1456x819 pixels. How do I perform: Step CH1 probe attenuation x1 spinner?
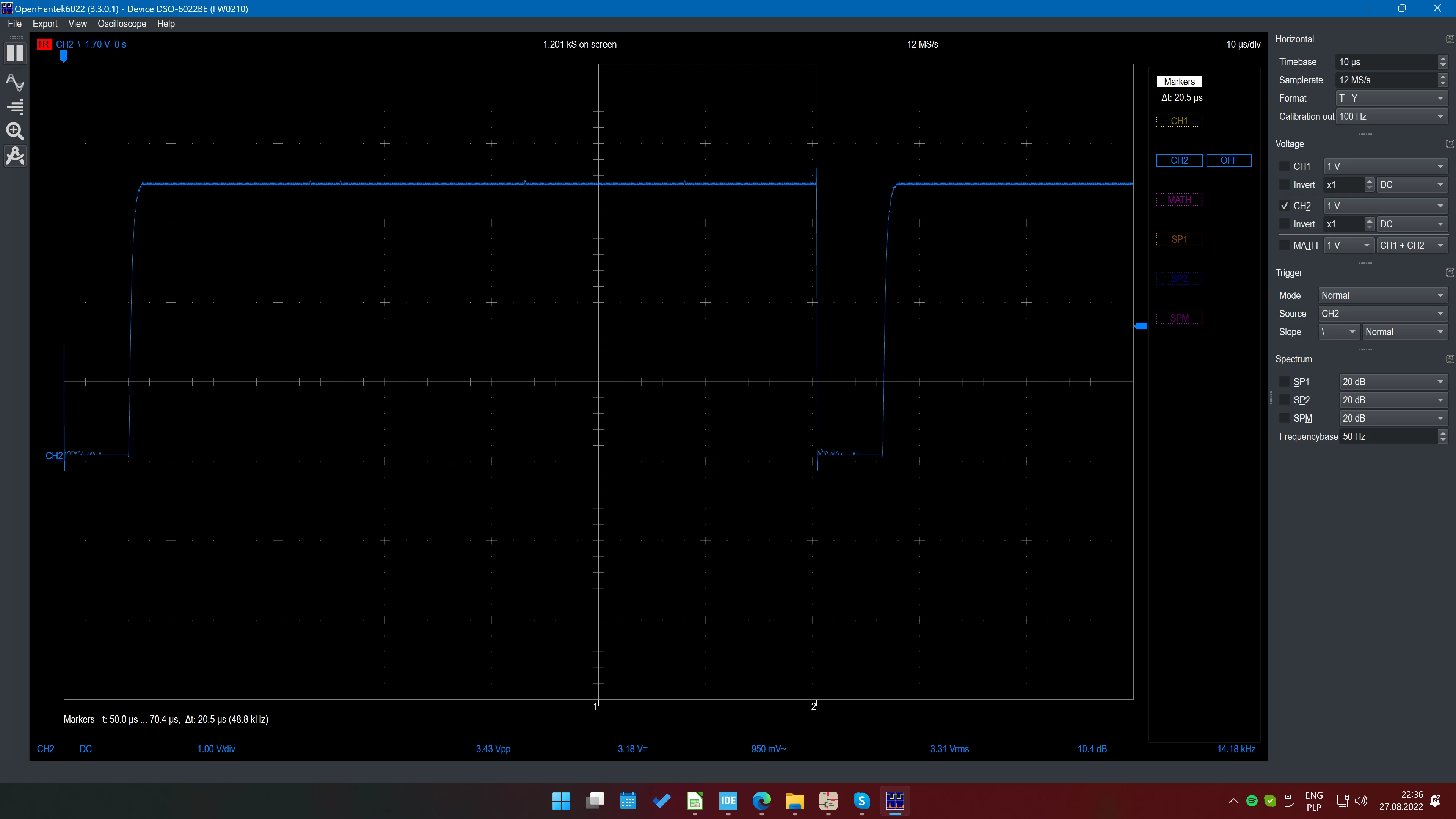1369,185
